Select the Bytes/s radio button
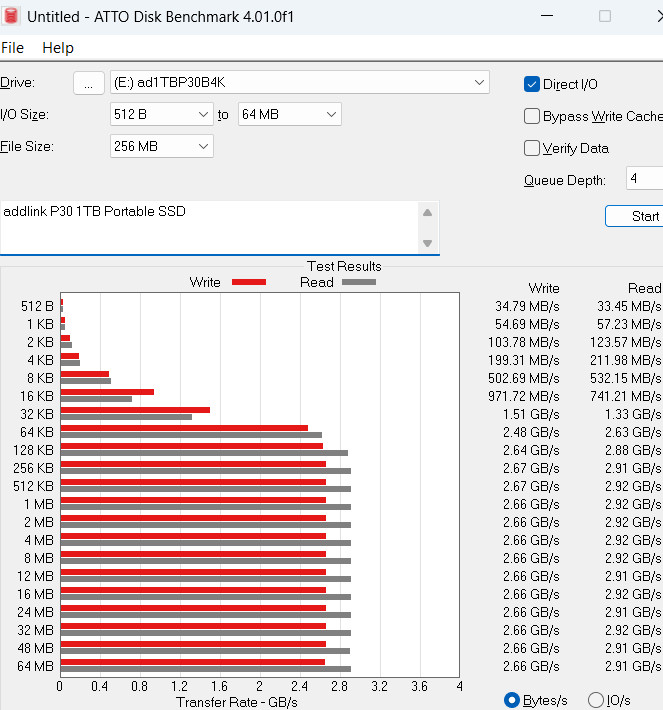663x710 pixels. (x=512, y=700)
